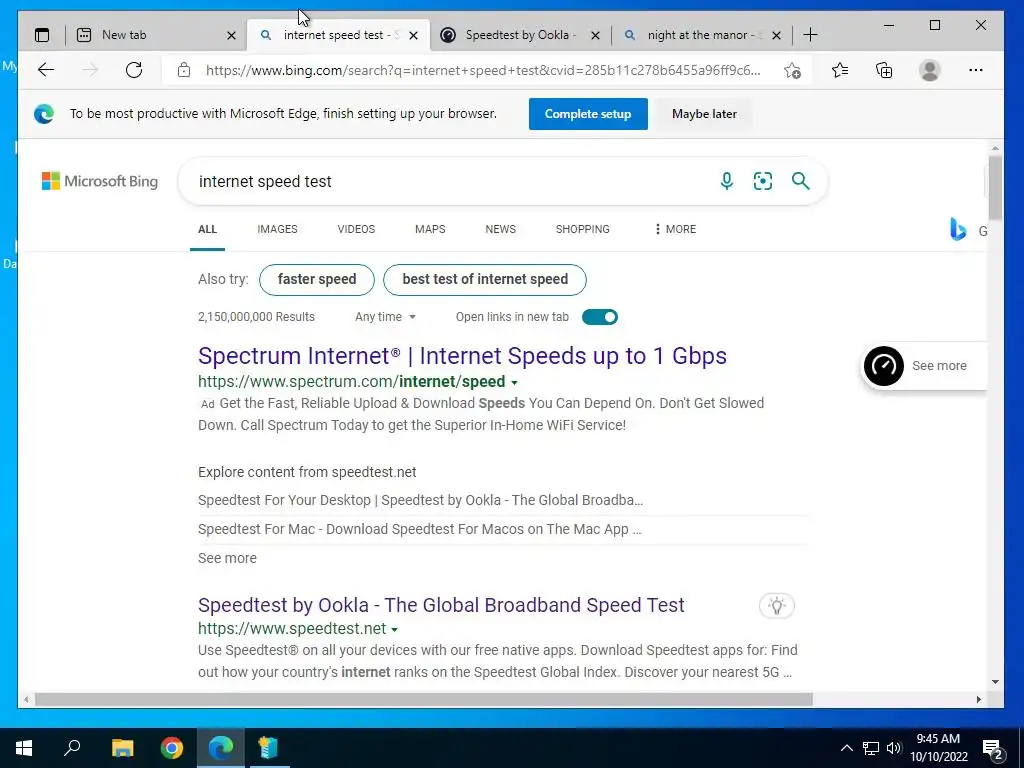Viewport: 1024px width, 768px height.
Task: Click the Complete setup button
Action: tap(588, 114)
